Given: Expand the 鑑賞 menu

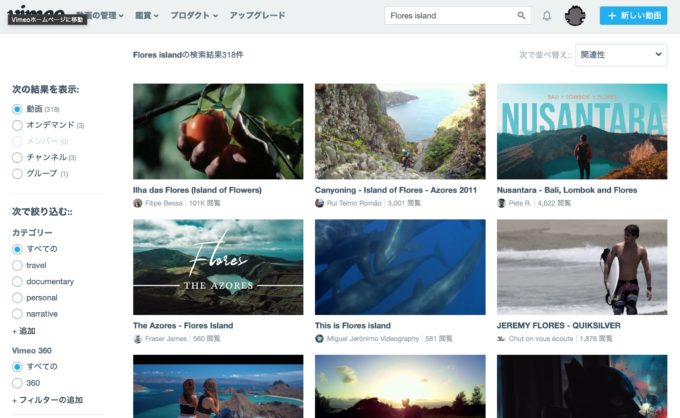Looking at the screenshot, I should (x=147, y=16).
